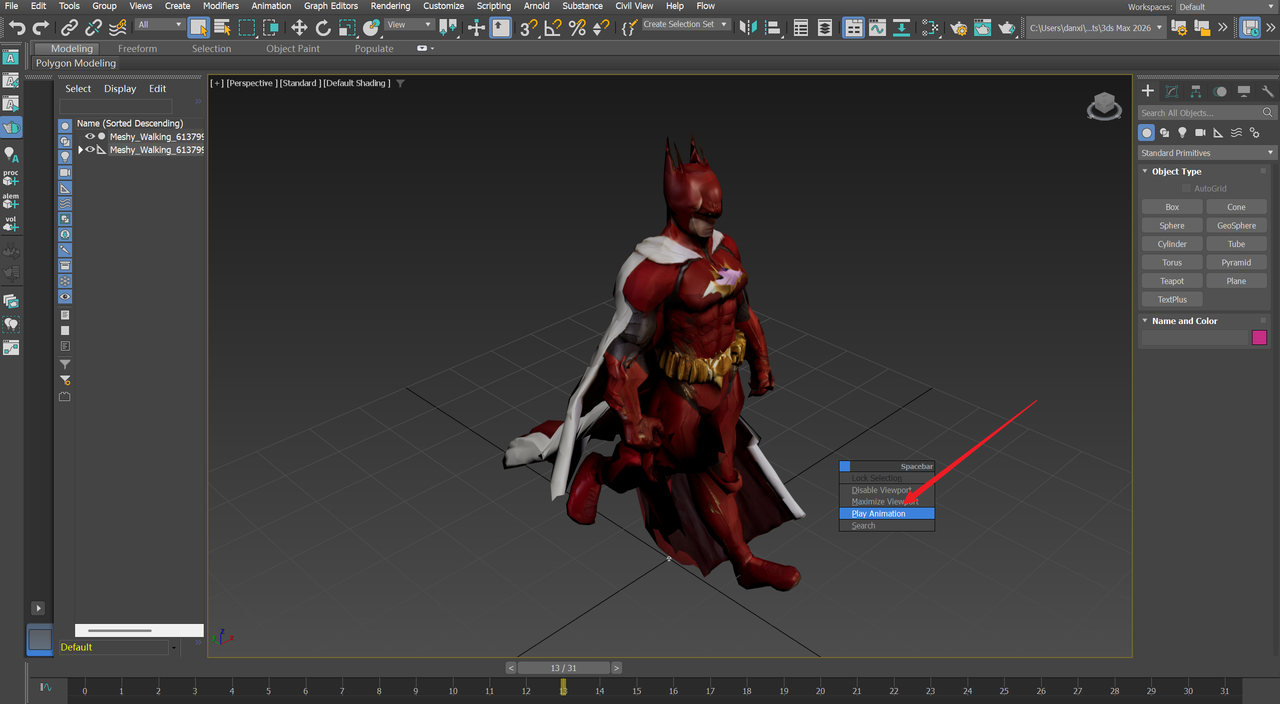Screen dimensions: 1280x704
Task: Toggle Display Cameras filter in Scene Explorer
Action: tap(65, 173)
